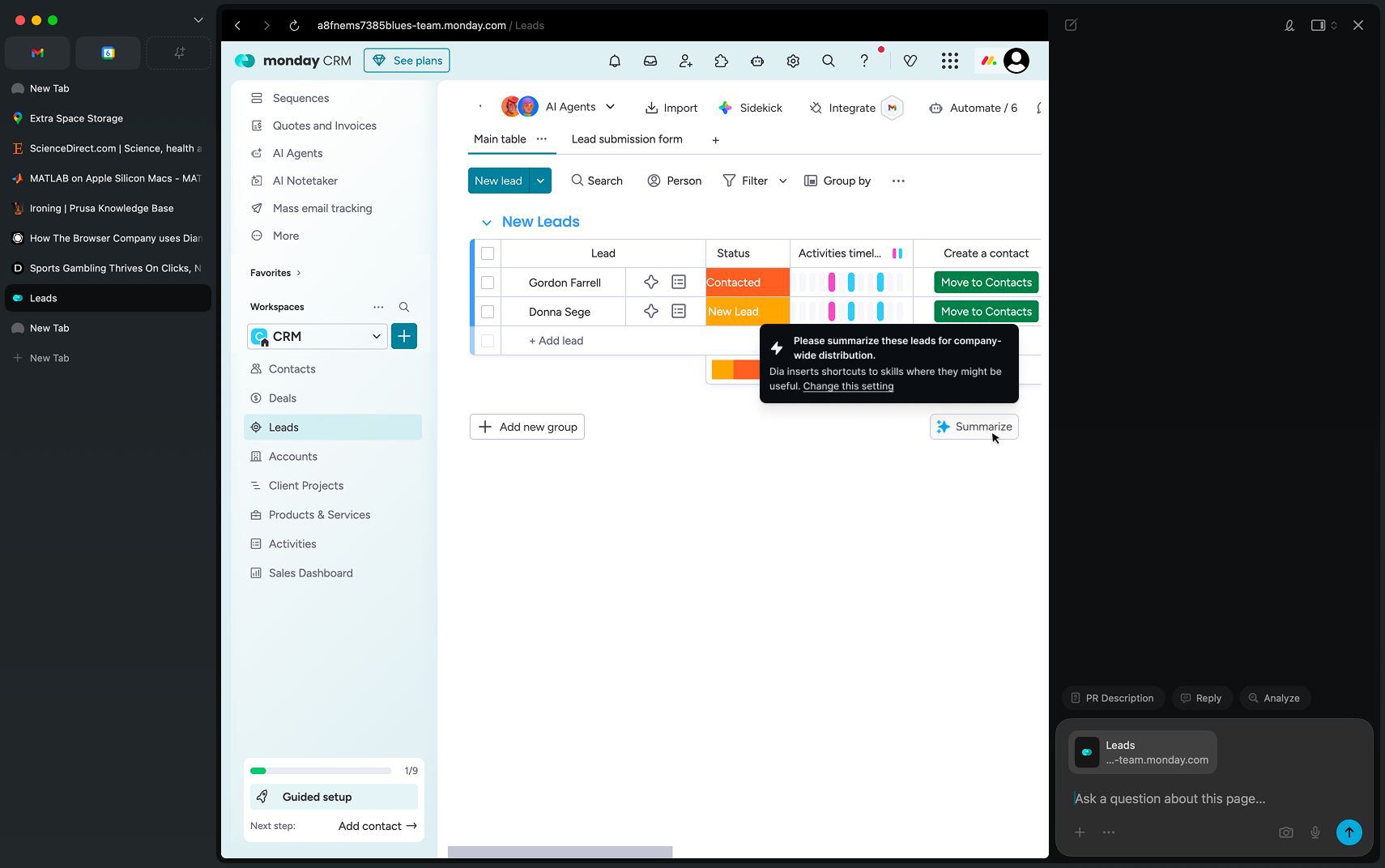Click the Analyze skill chip

point(1274,698)
